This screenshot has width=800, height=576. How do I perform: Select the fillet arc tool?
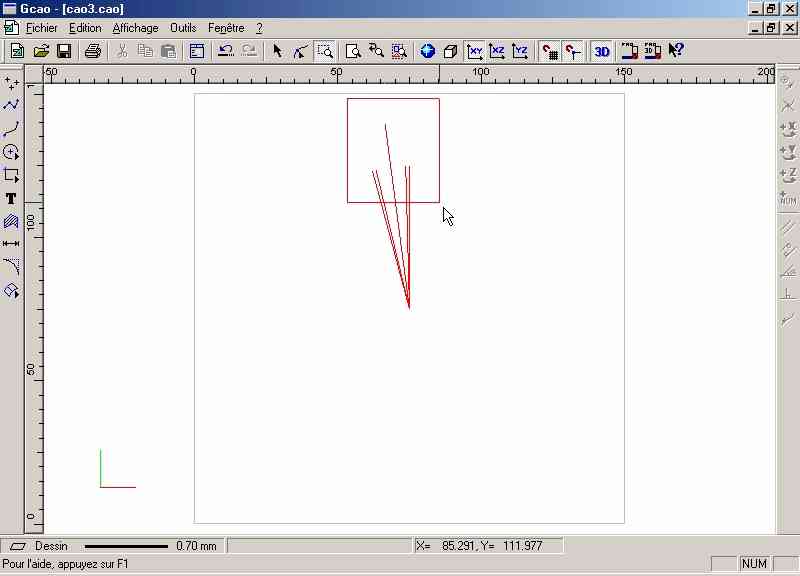(11, 266)
